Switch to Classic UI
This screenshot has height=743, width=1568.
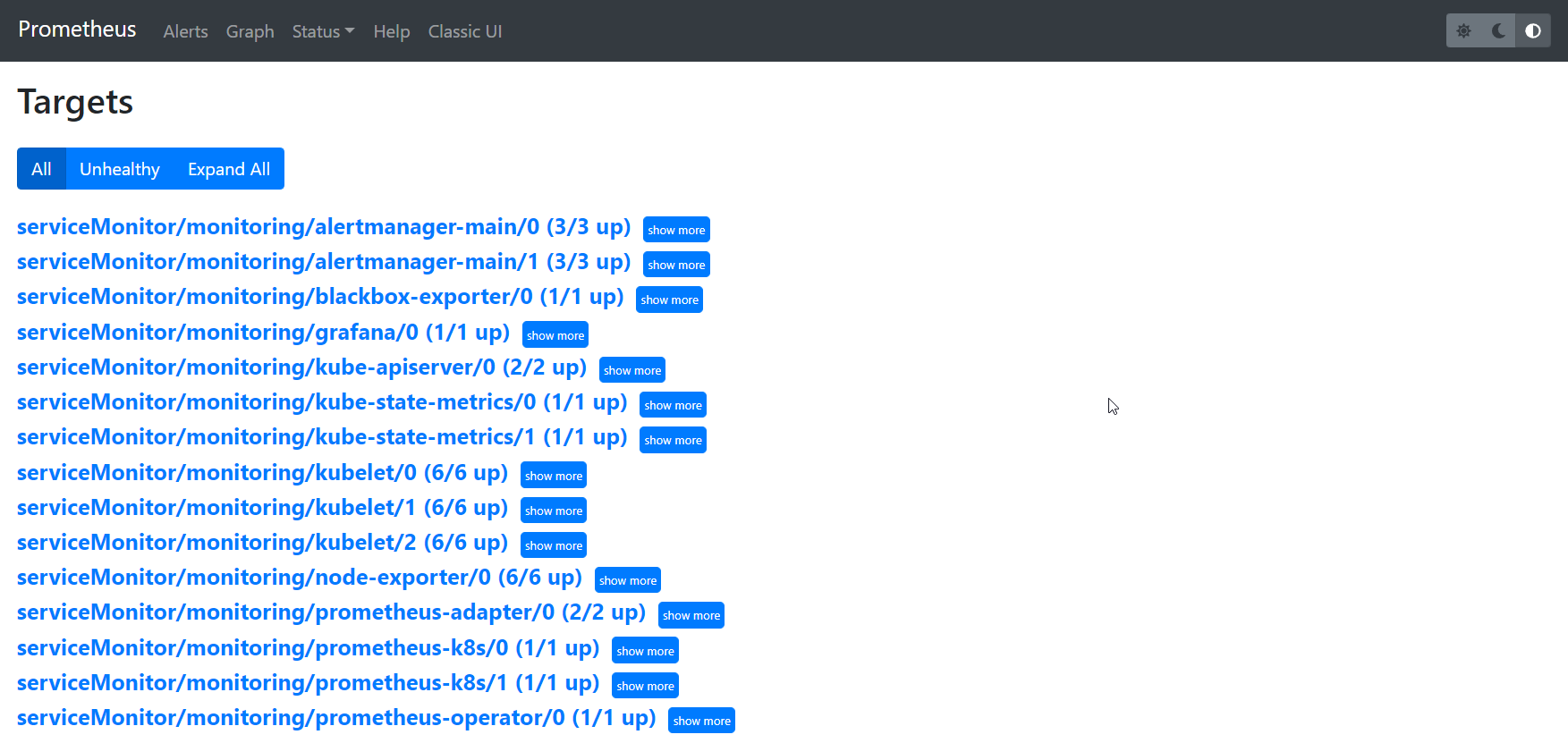[464, 31]
